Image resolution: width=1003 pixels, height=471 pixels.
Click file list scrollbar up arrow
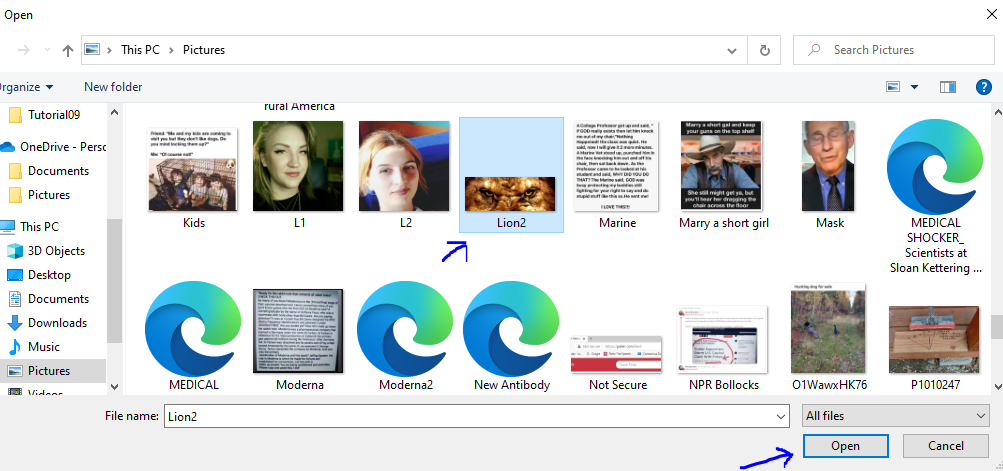point(997,112)
